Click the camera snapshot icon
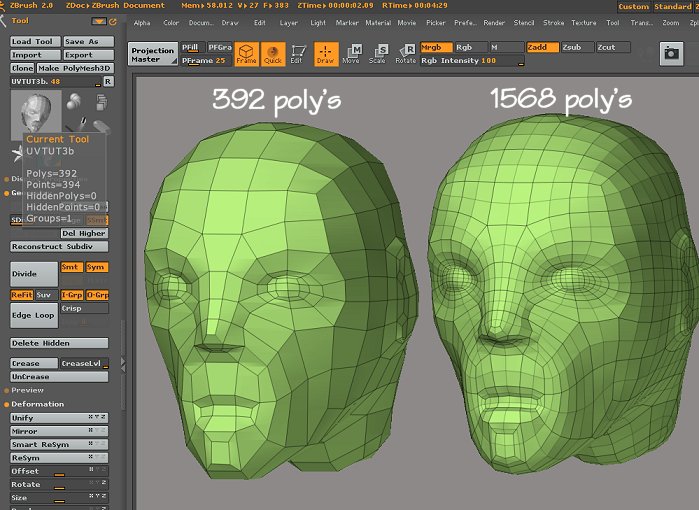The image size is (699, 510). [x=671, y=53]
